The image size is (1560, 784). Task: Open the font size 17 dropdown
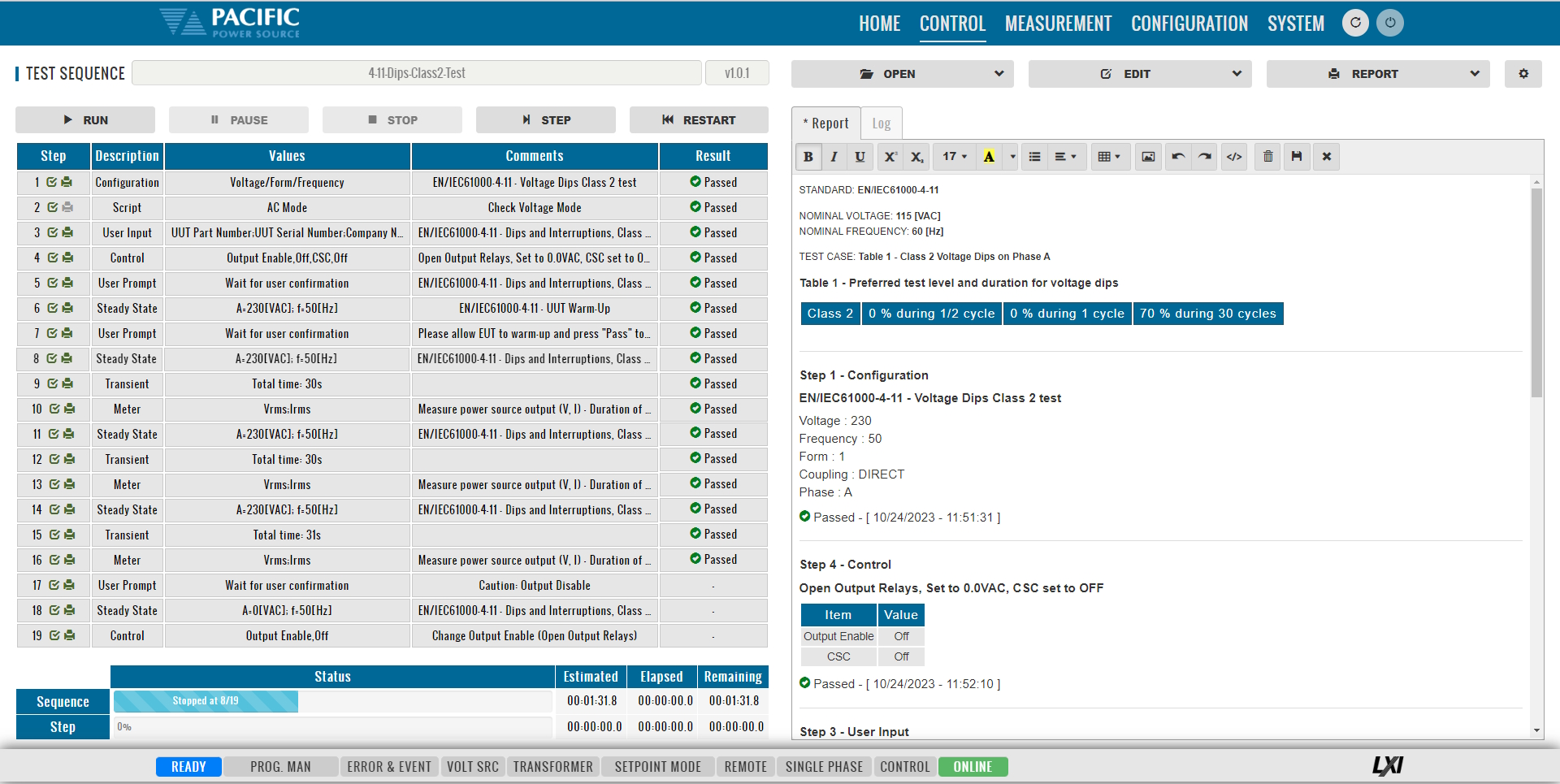955,157
